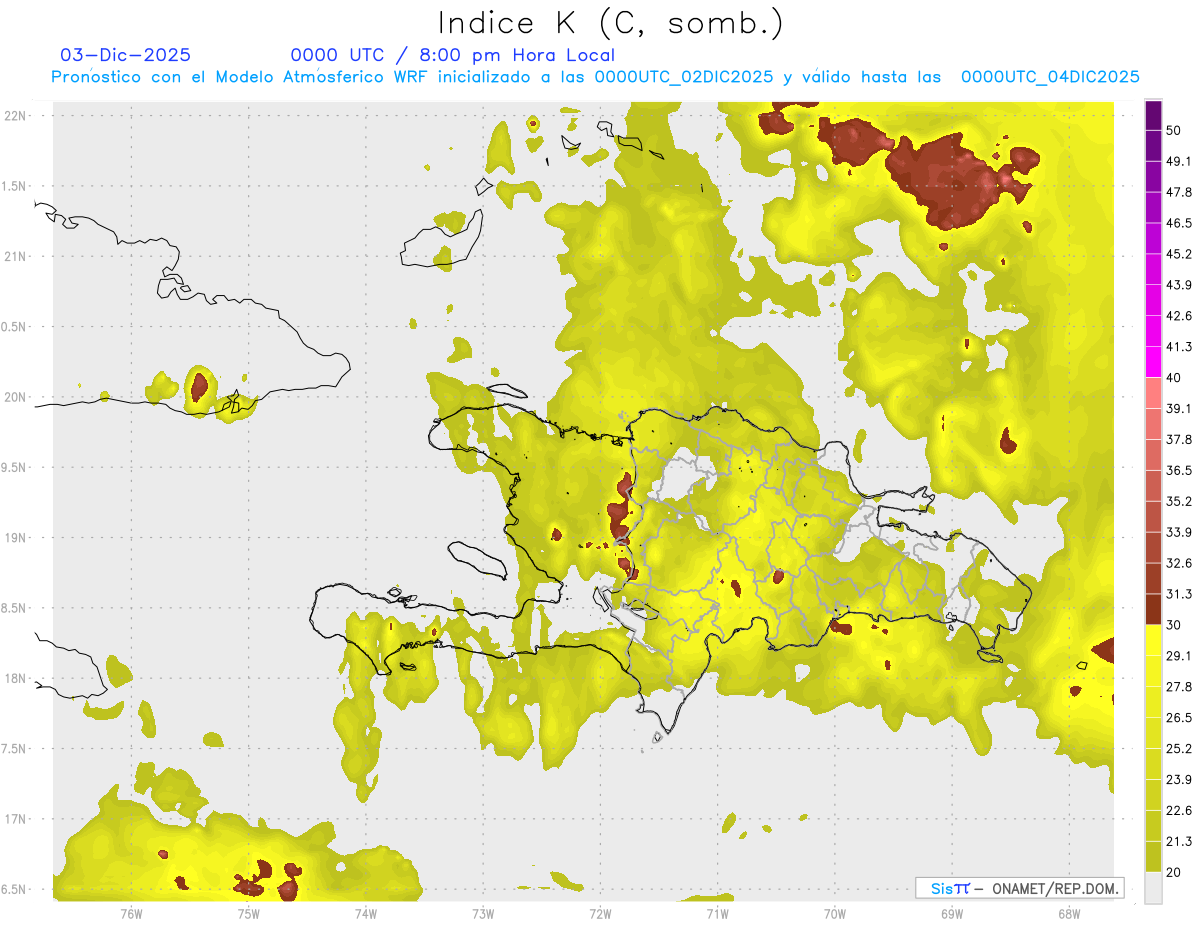The height and width of the screenshot is (927, 1200).
Task: Pick the yellow swatch between 29.1 and 30
Action: (x=1153, y=641)
